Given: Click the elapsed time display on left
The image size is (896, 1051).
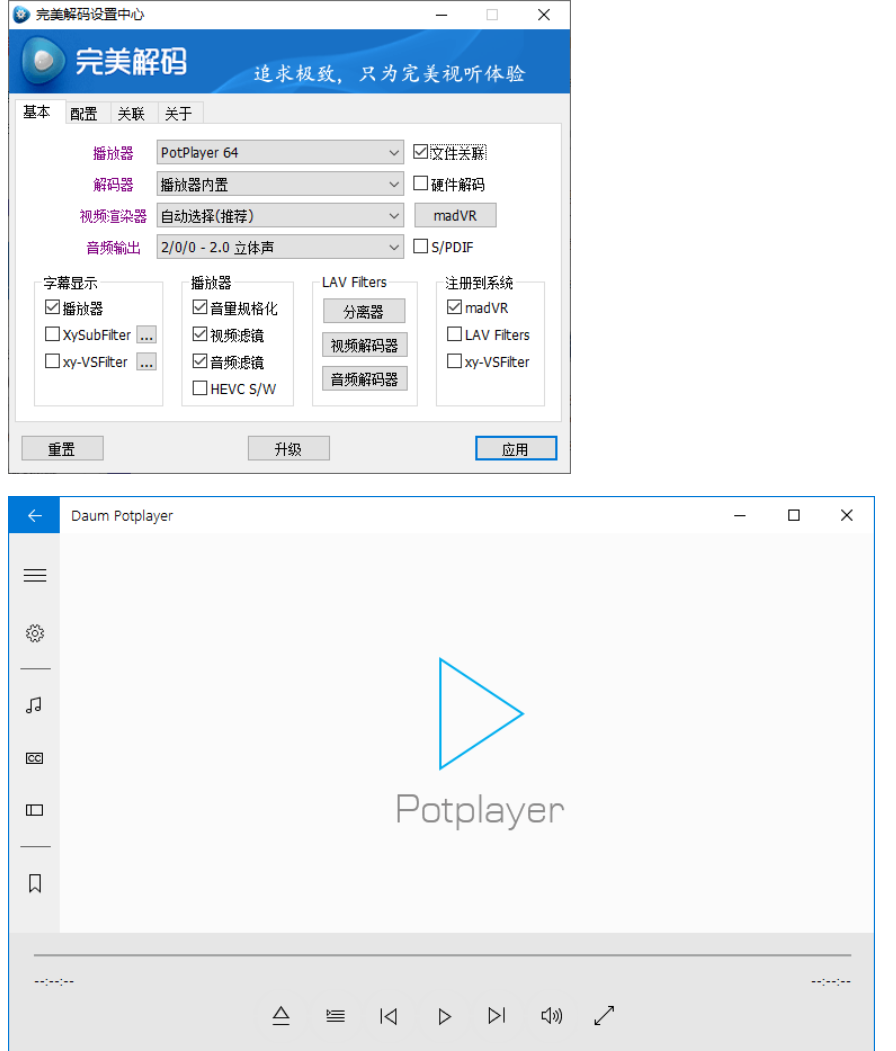Looking at the screenshot, I should (x=54, y=981).
